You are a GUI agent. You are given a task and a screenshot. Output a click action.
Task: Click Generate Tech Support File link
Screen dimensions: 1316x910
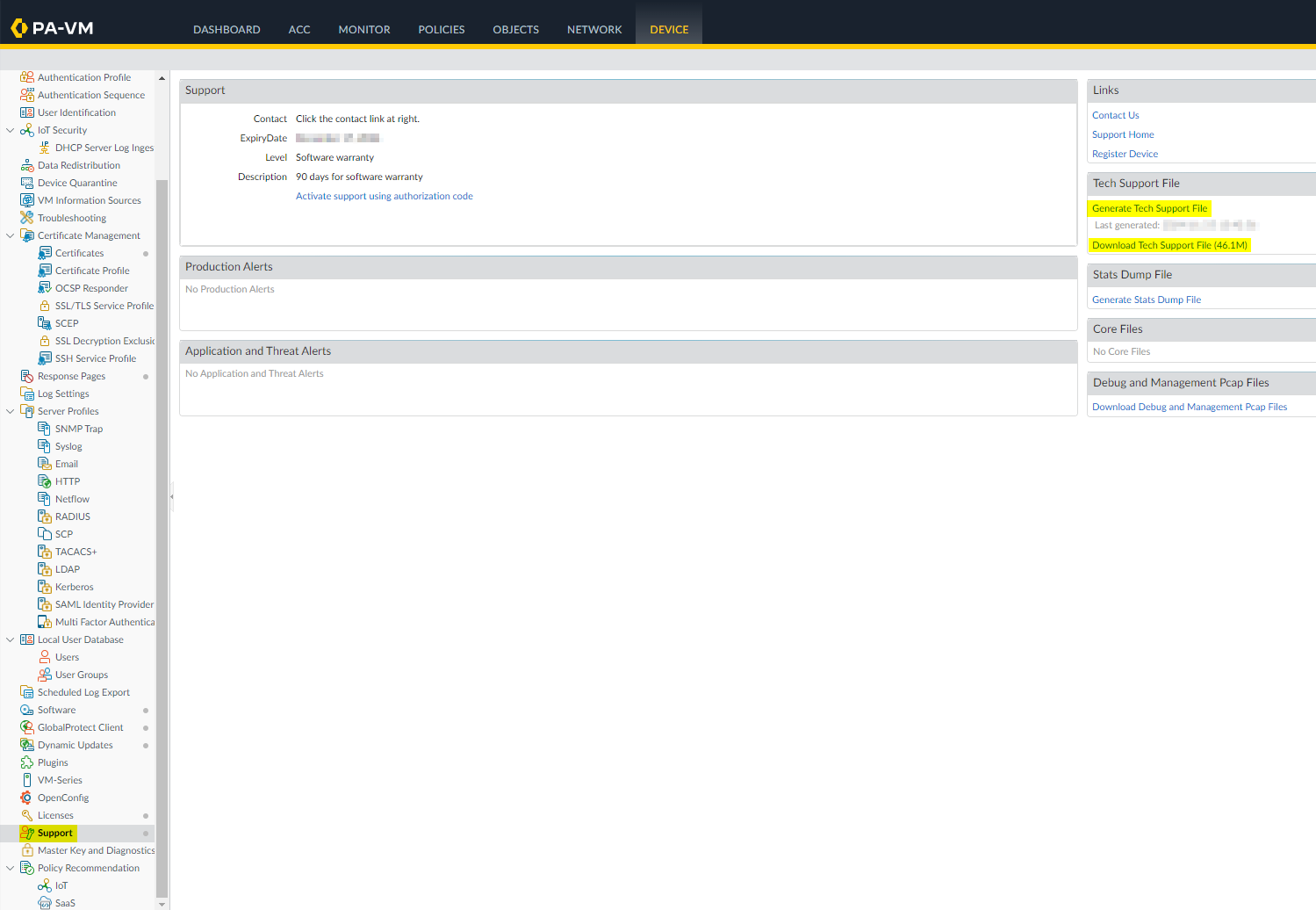(x=1149, y=208)
